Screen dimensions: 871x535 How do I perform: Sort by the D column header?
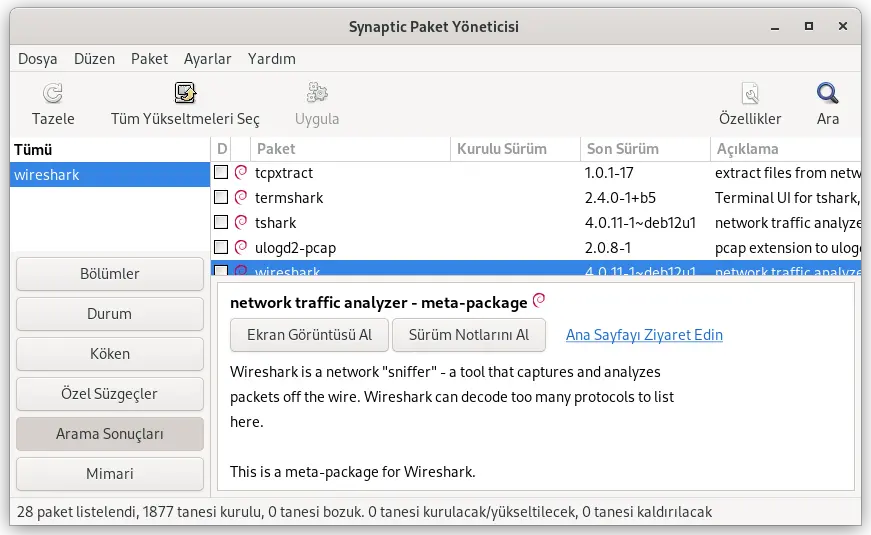[221, 149]
